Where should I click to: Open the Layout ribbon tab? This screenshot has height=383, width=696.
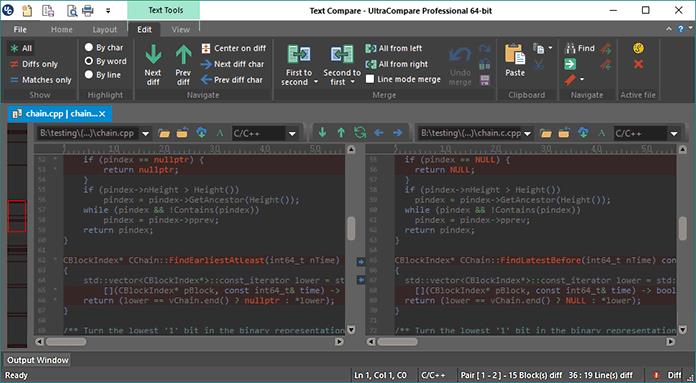[x=104, y=30]
